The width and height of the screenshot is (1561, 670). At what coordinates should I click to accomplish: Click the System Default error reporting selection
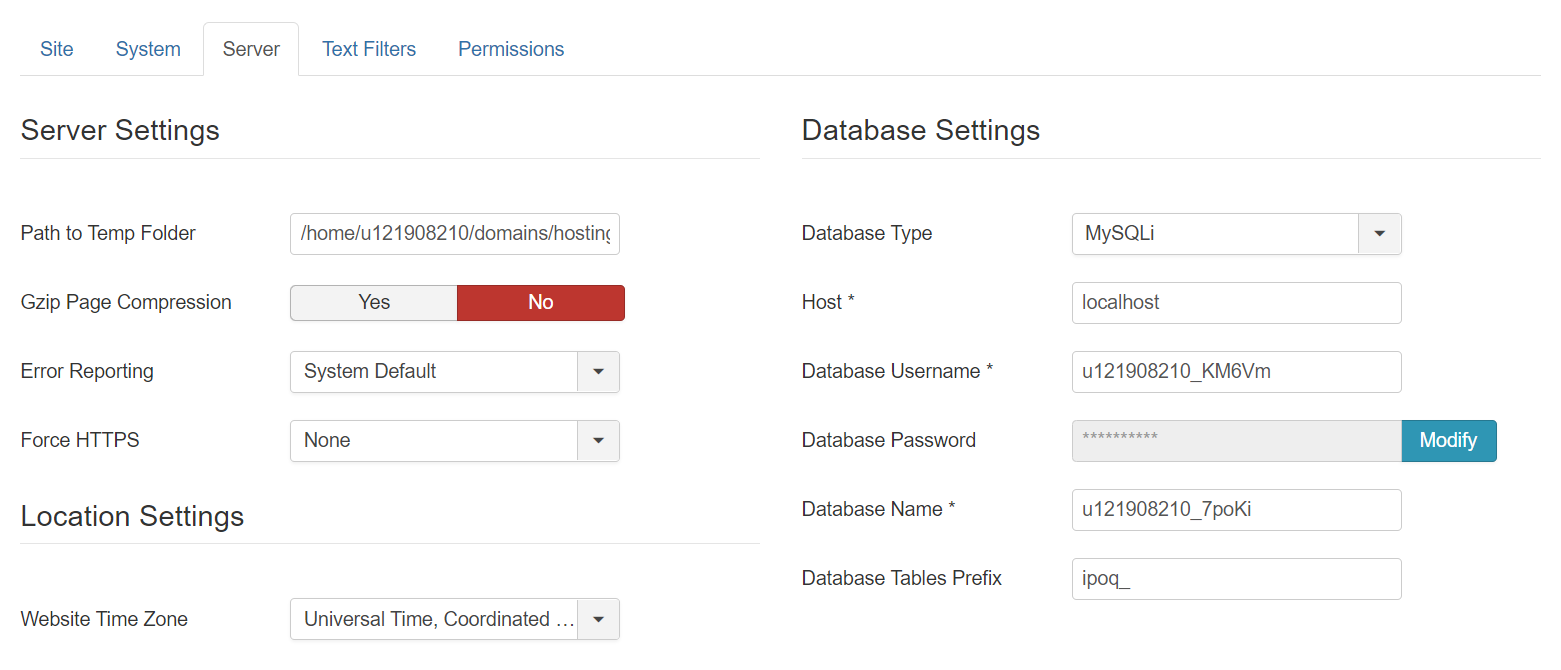[x=434, y=372]
